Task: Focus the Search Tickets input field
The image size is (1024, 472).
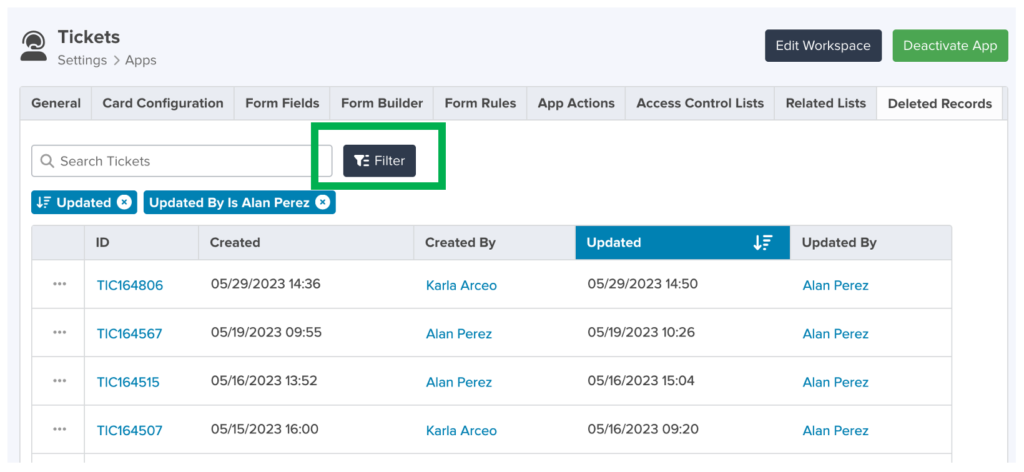Action: [x=182, y=161]
